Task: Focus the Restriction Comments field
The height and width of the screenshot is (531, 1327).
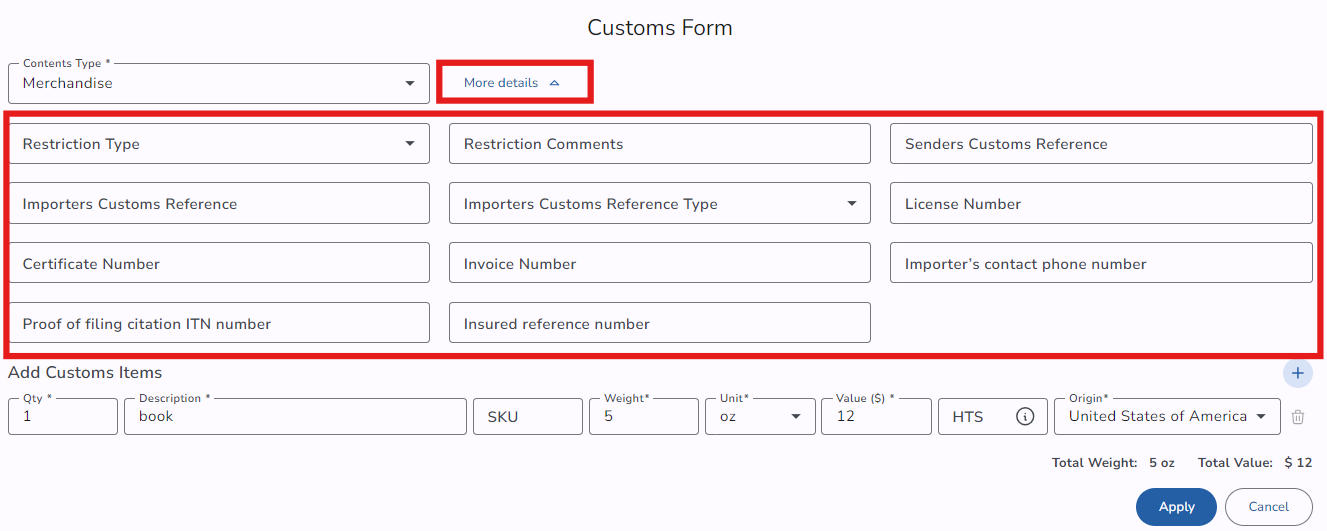Action: point(659,144)
